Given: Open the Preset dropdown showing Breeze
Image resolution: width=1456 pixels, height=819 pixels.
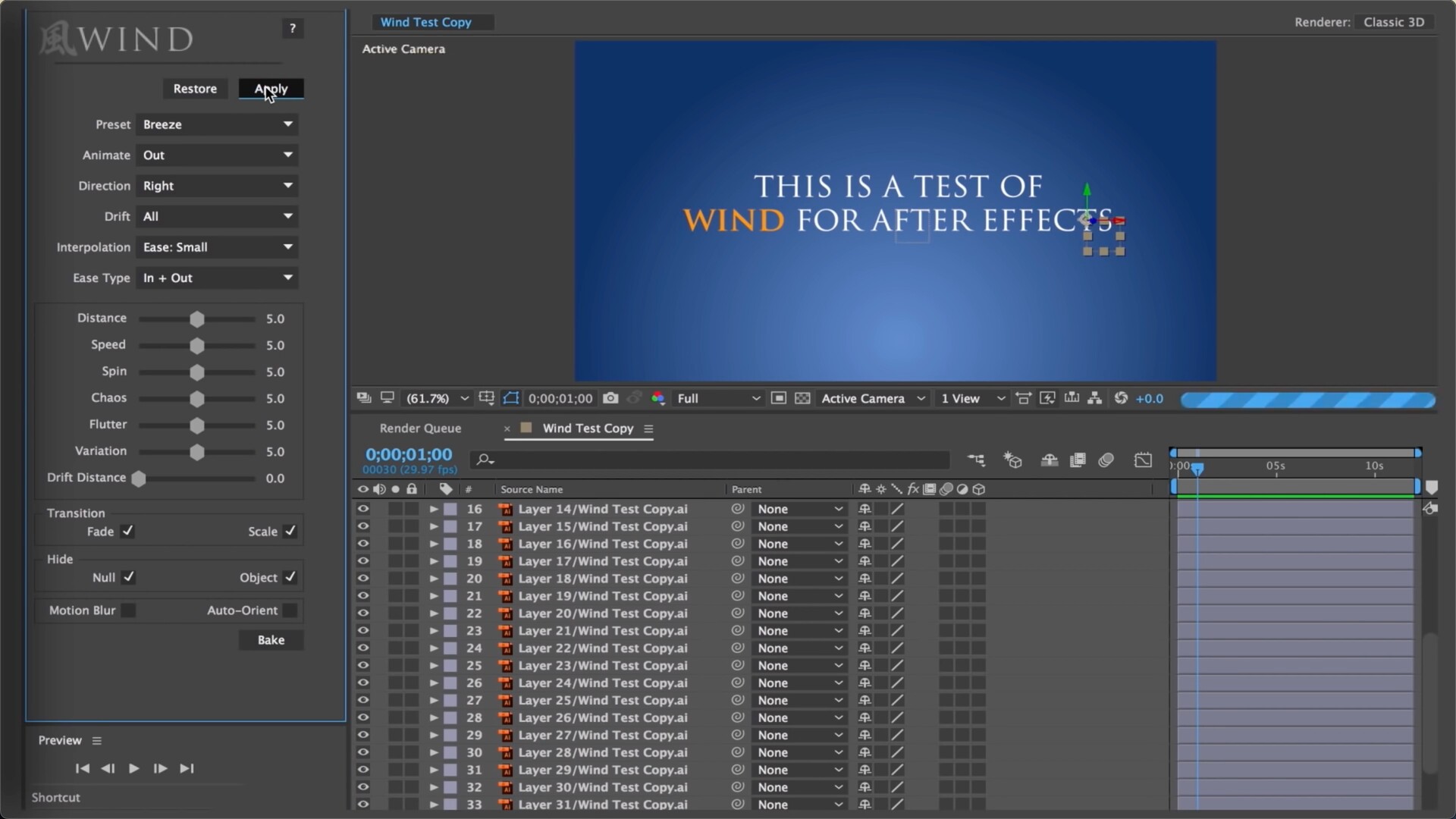Looking at the screenshot, I should (x=217, y=124).
